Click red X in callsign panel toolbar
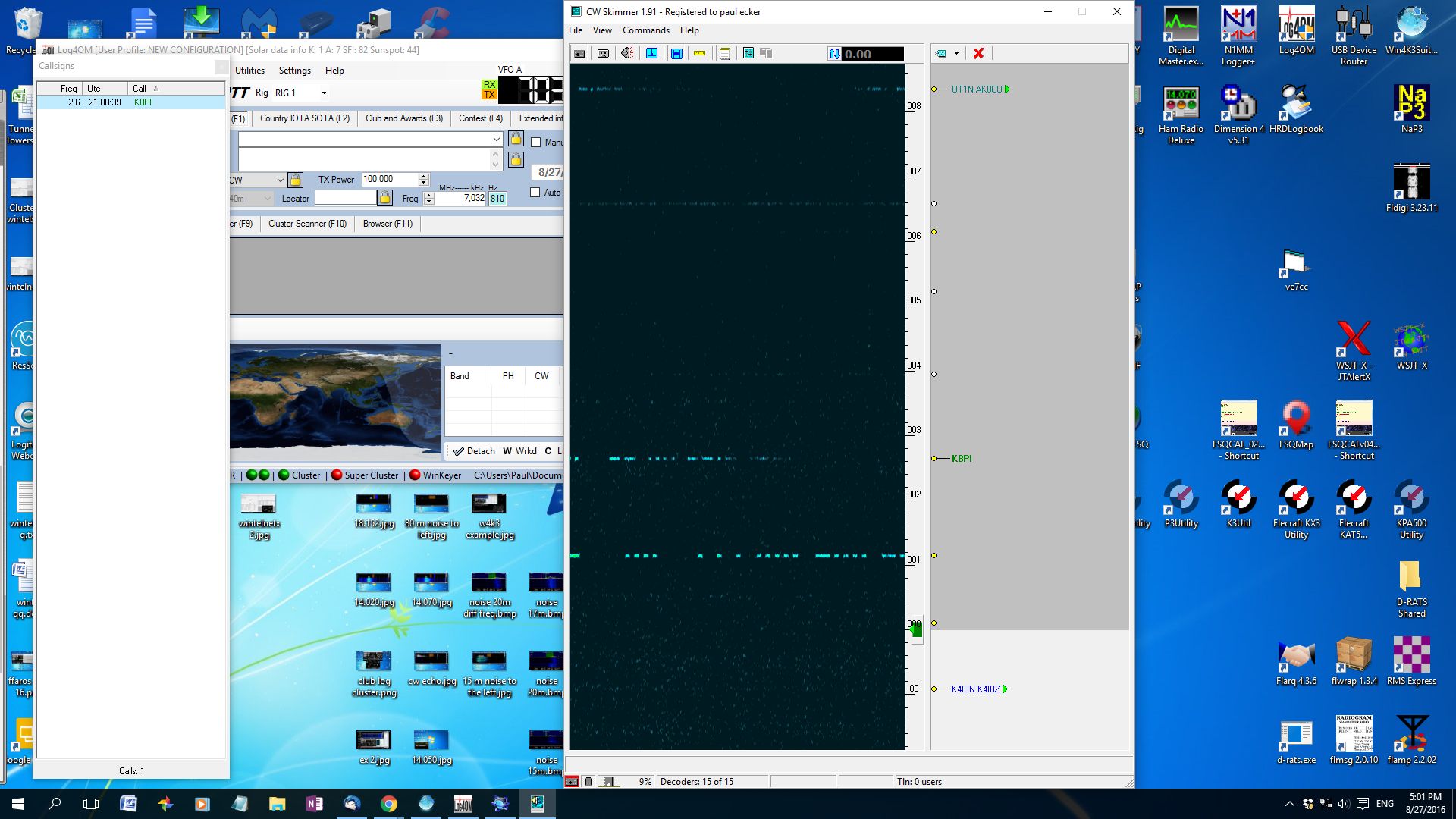Screen dimensions: 1456x819 978,53
